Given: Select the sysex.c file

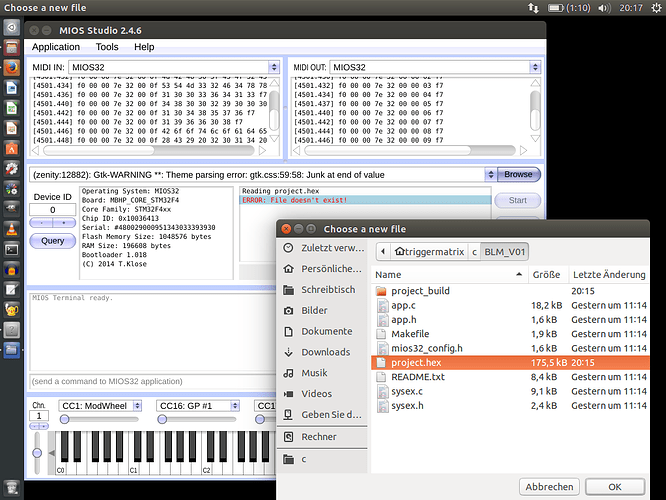Looking at the screenshot, I should point(511,391).
